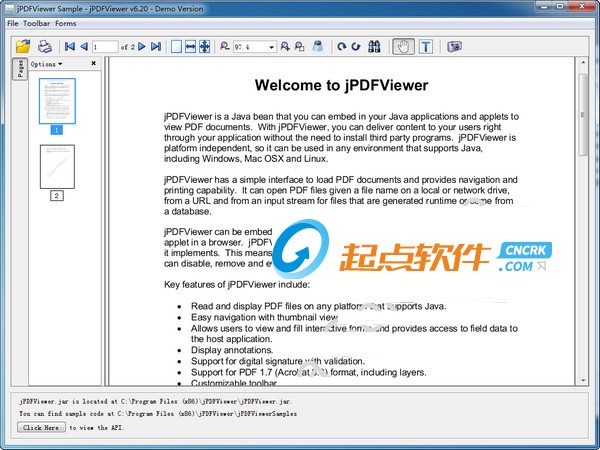Zoom out with the magnifier minus icon

225,47
